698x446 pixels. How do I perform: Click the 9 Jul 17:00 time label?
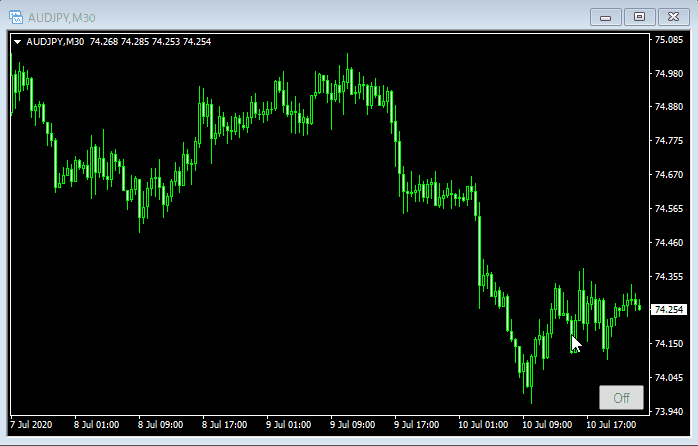click(417, 425)
